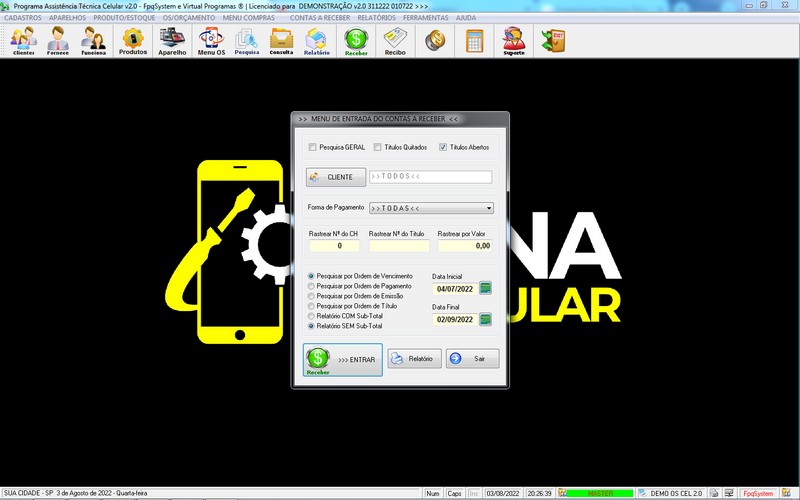Uncheck the Títulos Abertos checkbox
This screenshot has width=800, height=500.
tap(443, 147)
